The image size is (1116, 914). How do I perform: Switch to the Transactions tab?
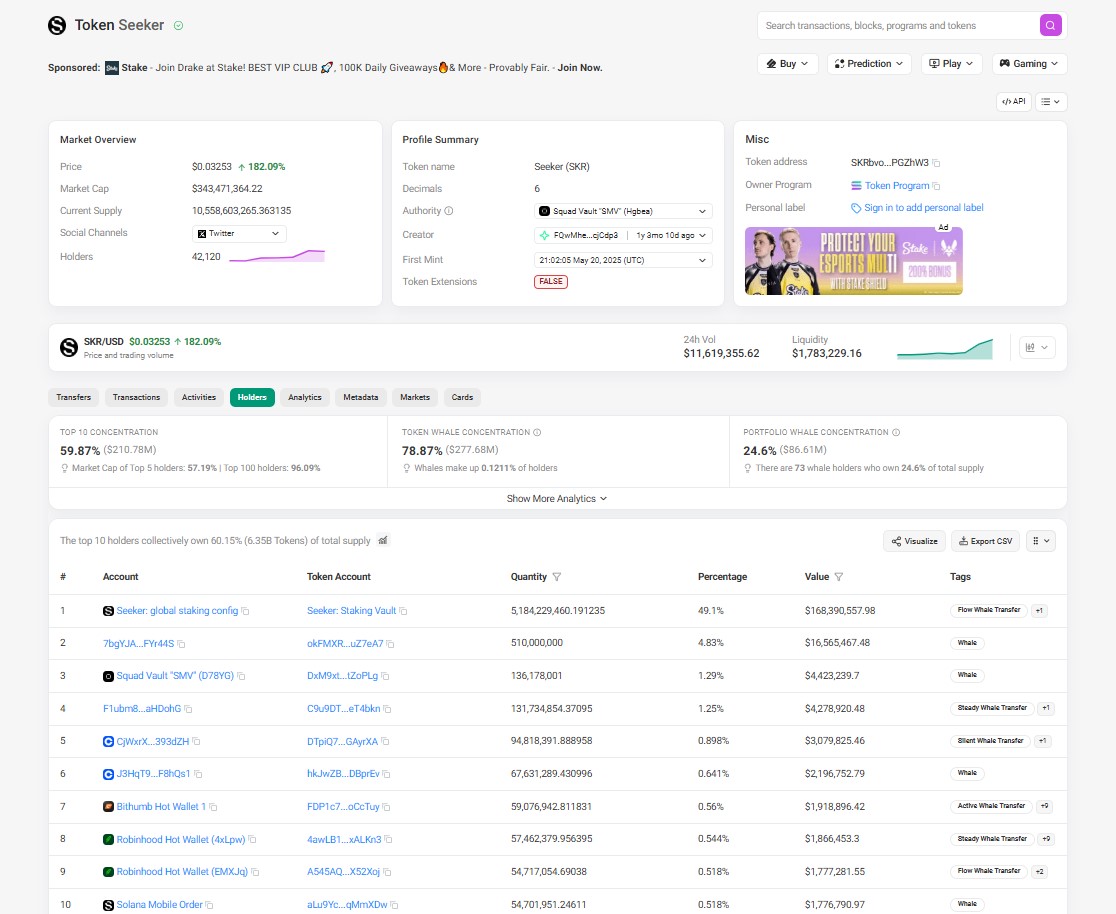[136, 397]
